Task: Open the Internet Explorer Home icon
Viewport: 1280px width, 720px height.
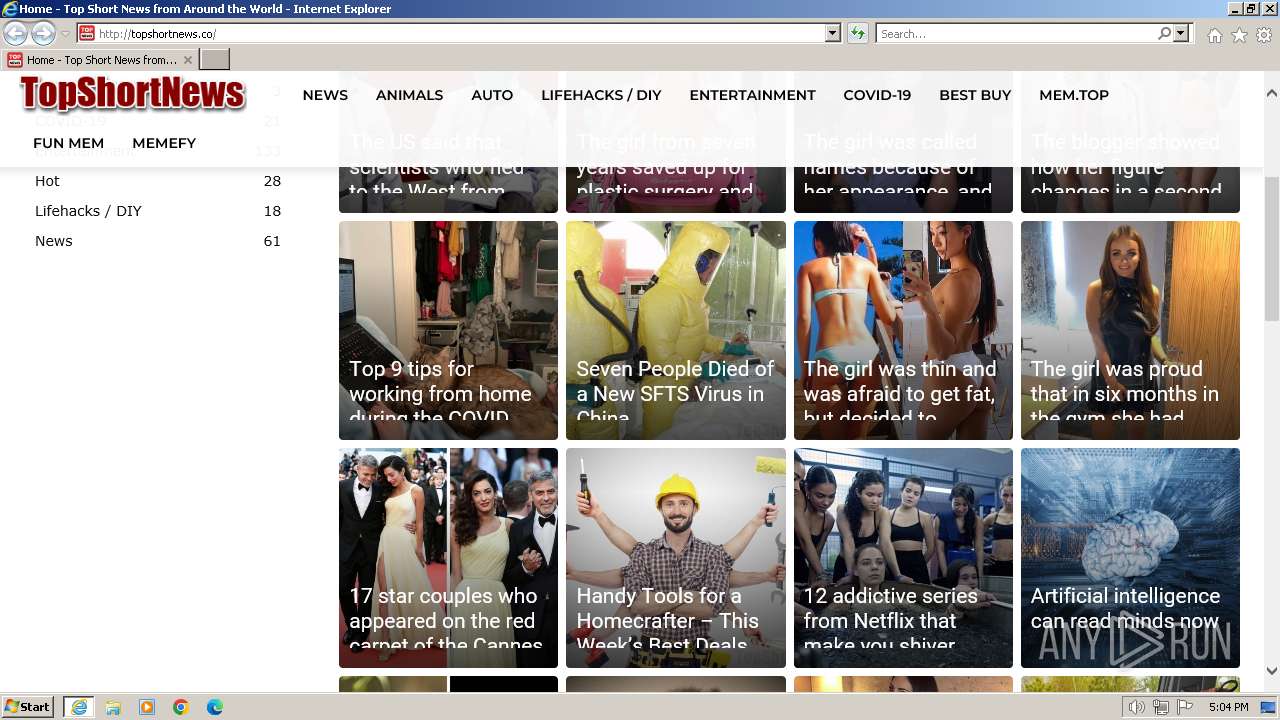Action: click(x=1214, y=35)
